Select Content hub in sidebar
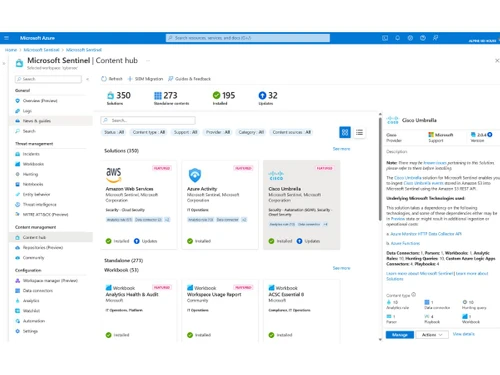The width and height of the screenshot is (500, 375). click(x=51, y=237)
